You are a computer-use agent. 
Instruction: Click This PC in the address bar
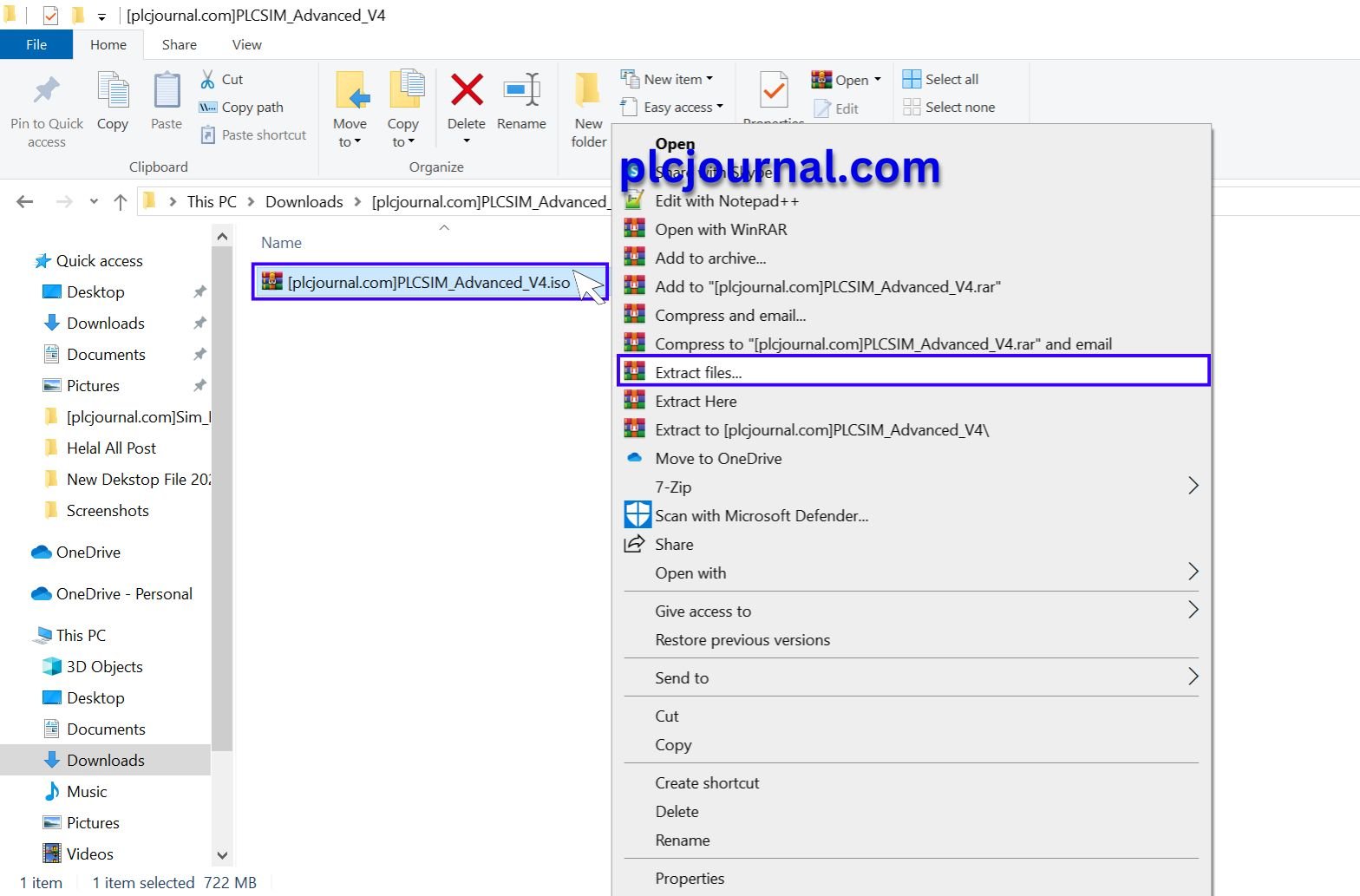(x=212, y=201)
